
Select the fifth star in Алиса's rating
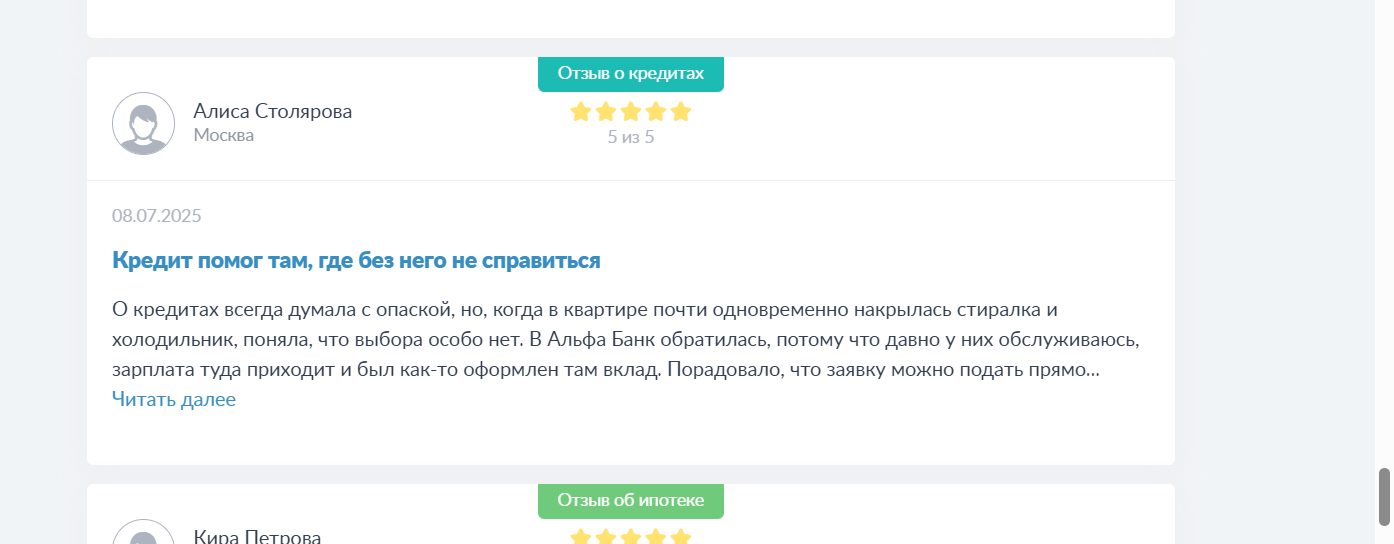(681, 112)
